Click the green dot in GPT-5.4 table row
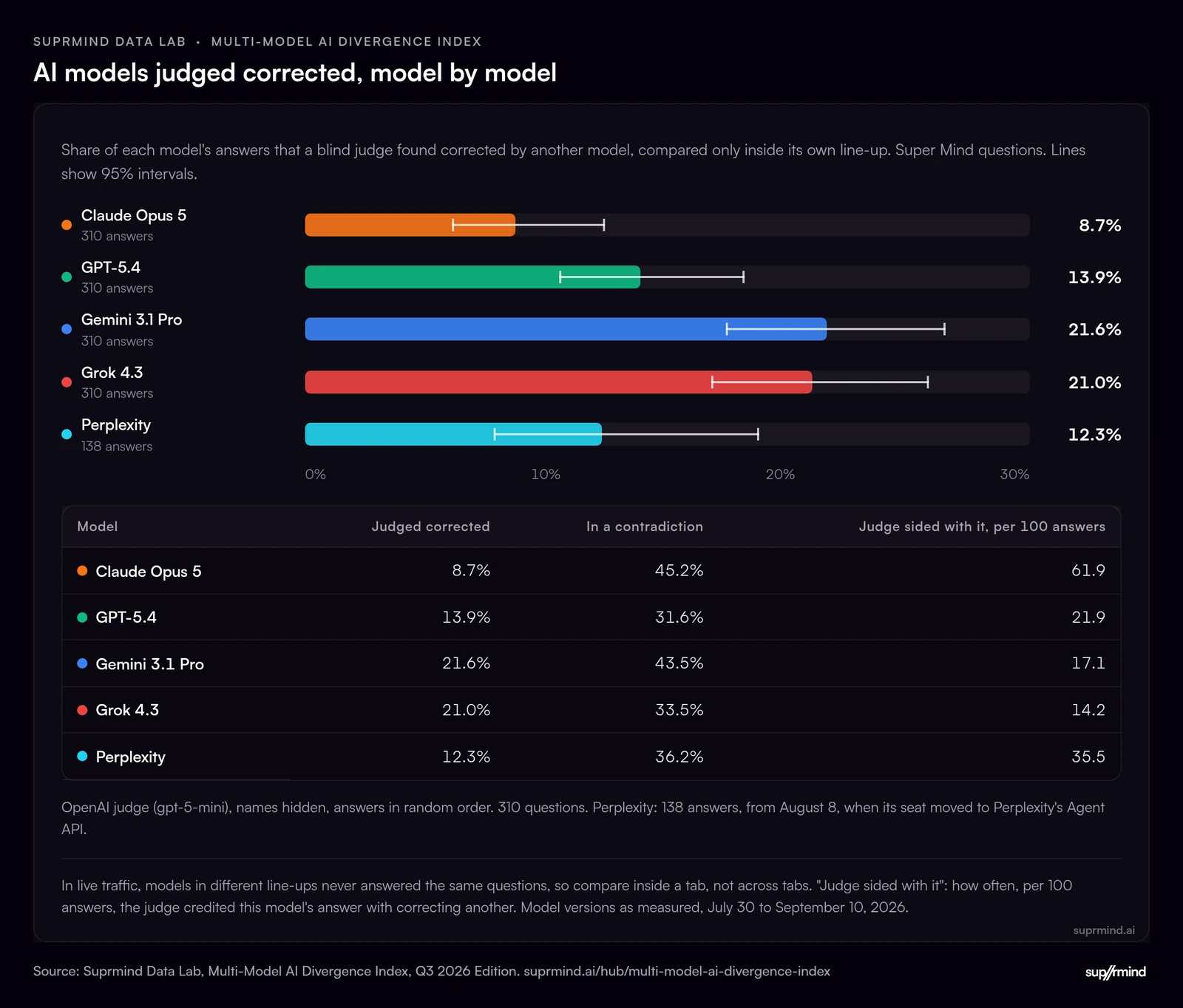1183x1008 pixels. [x=82, y=617]
